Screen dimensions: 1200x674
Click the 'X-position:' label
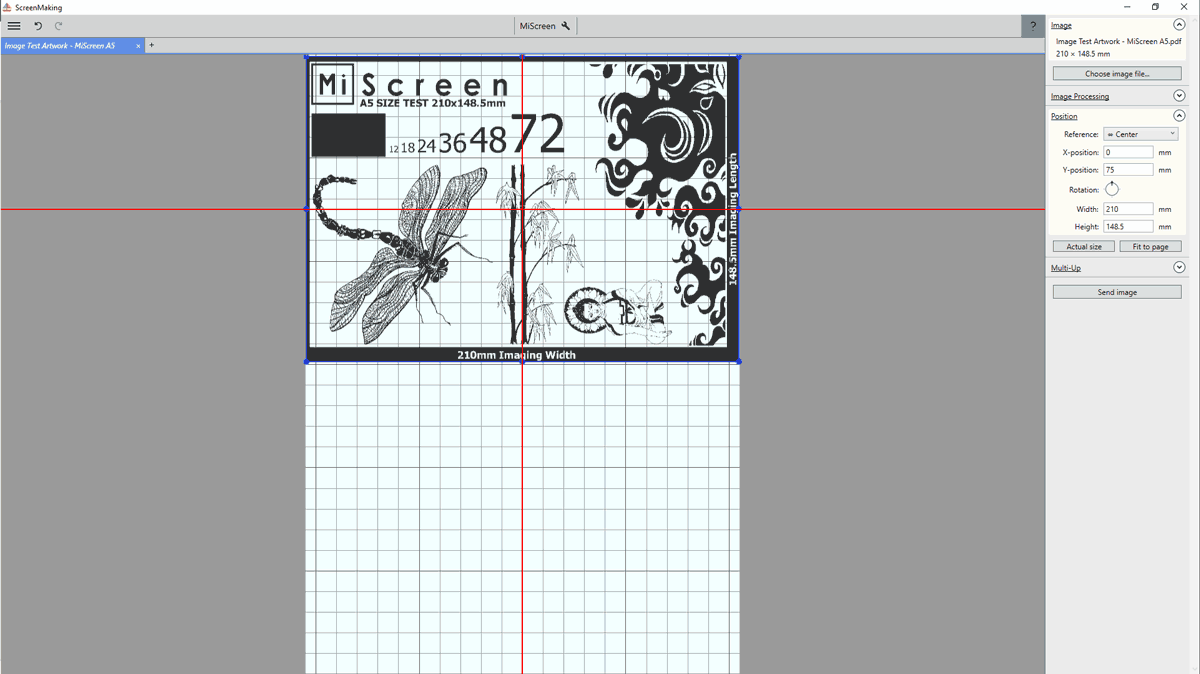tap(1080, 153)
